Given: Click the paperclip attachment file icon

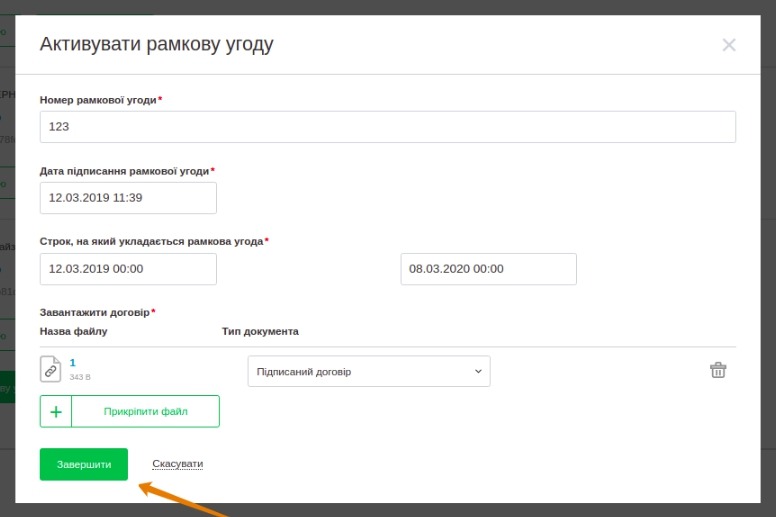Looking at the screenshot, I should click(x=51, y=369).
